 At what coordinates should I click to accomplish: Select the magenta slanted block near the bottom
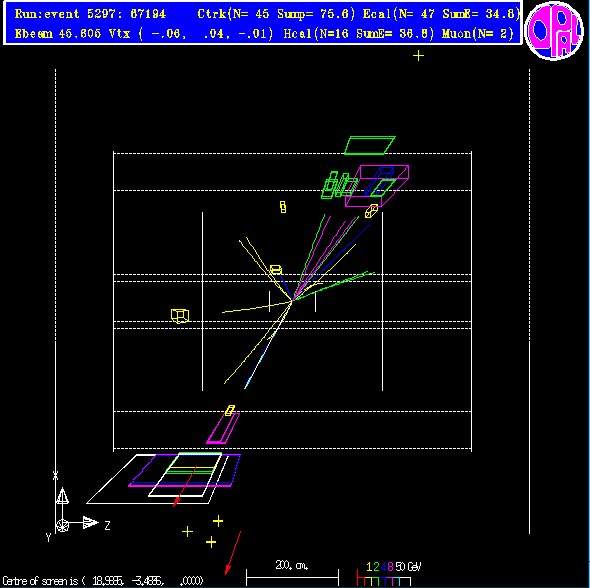pos(223,428)
